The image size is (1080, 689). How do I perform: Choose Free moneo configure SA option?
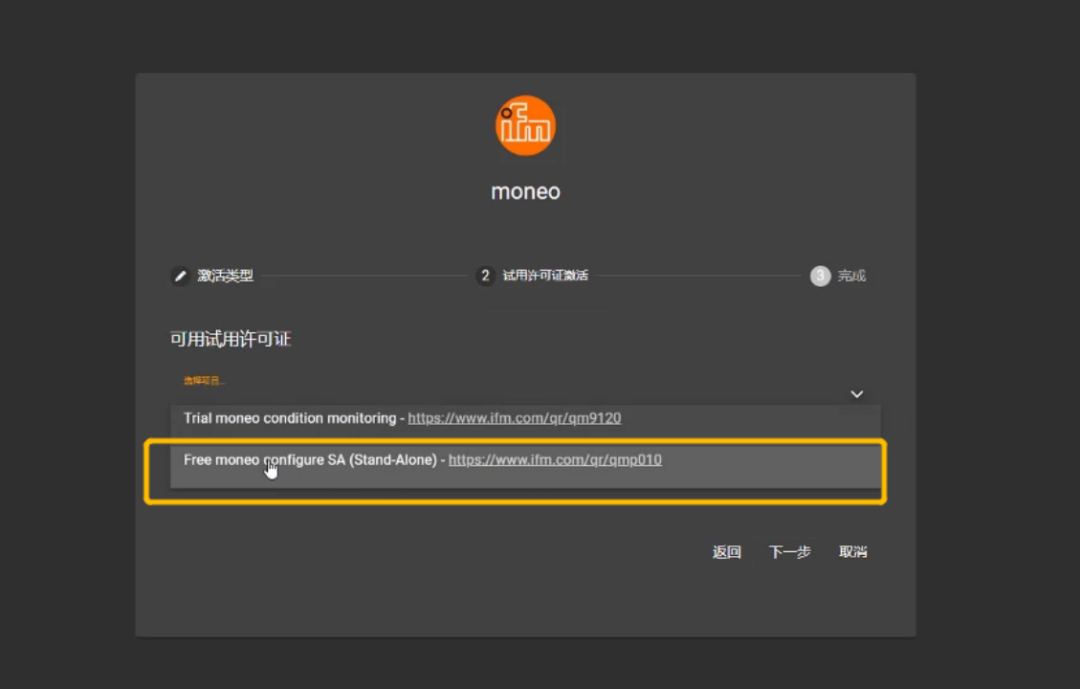(310, 460)
